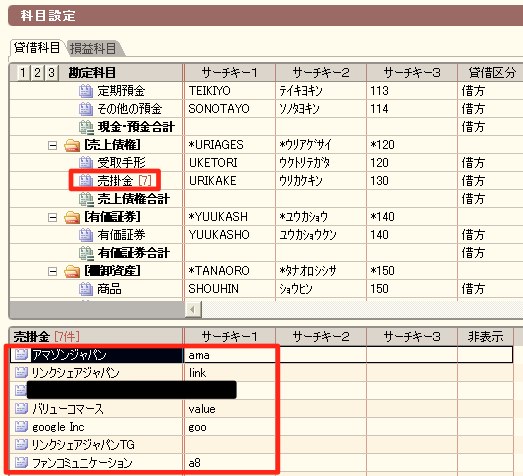Click the level 1 outline button
Screen dimensions: 523x476
pos(23,72)
